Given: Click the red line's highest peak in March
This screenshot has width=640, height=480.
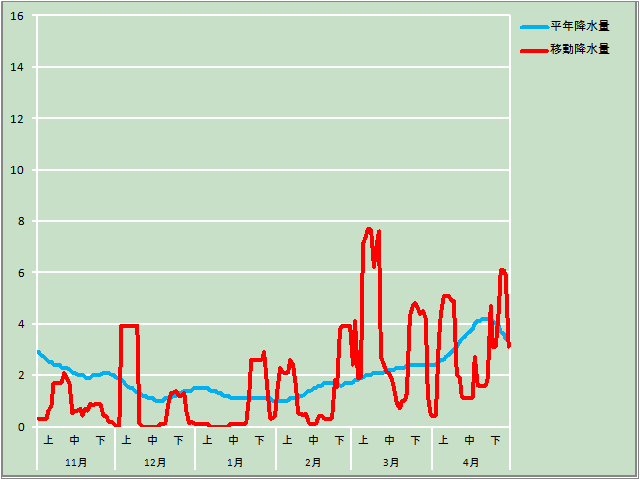Looking at the screenshot, I should (x=369, y=229).
